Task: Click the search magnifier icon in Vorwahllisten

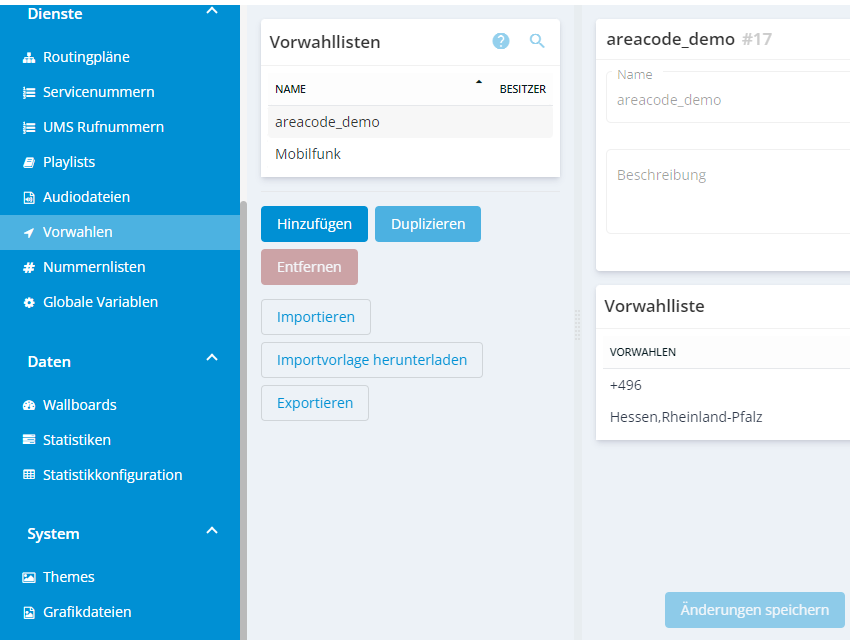Action: (x=537, y=41)
